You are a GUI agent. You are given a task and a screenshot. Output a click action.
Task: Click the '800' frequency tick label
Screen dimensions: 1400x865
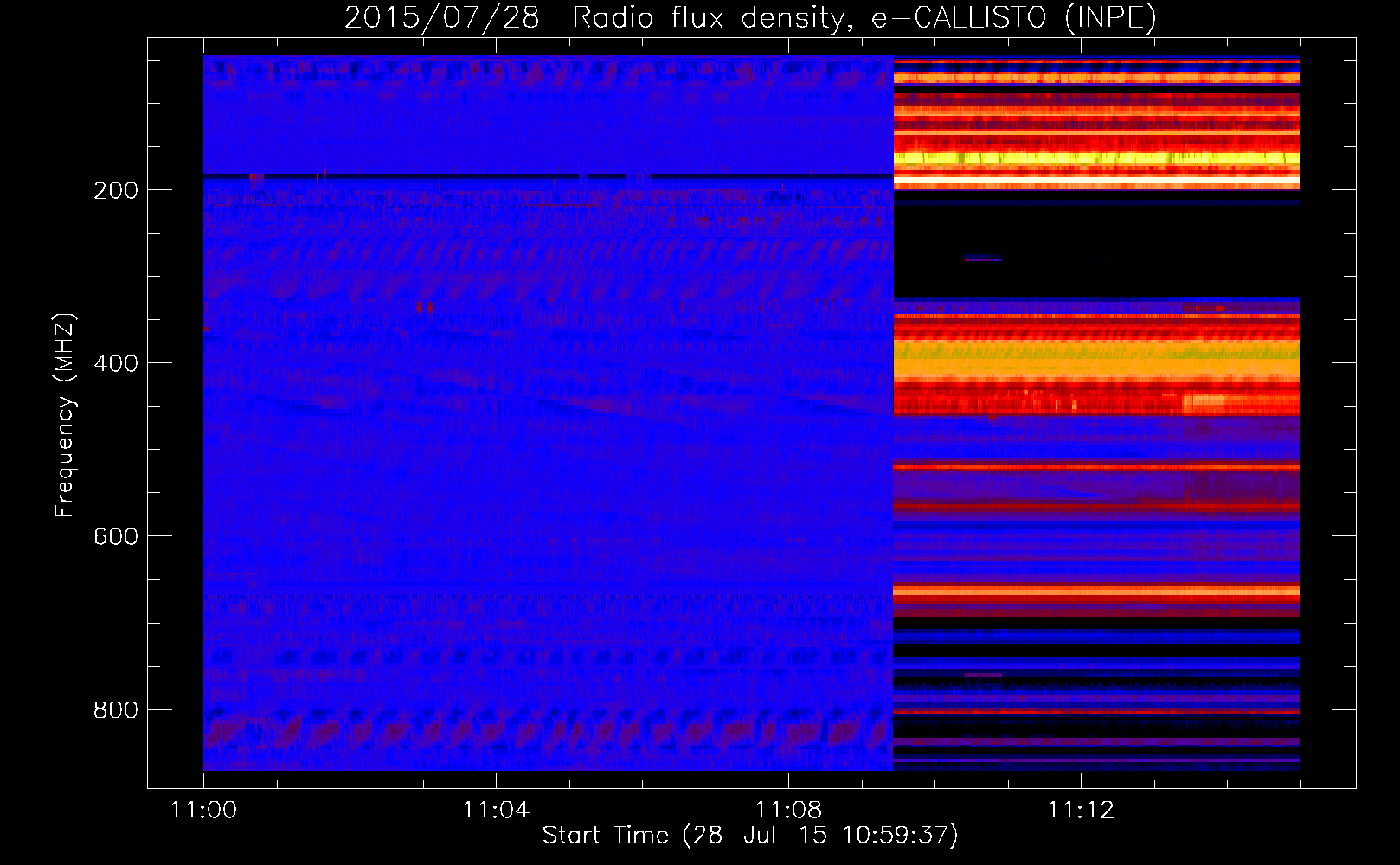[x=116, y=709]
